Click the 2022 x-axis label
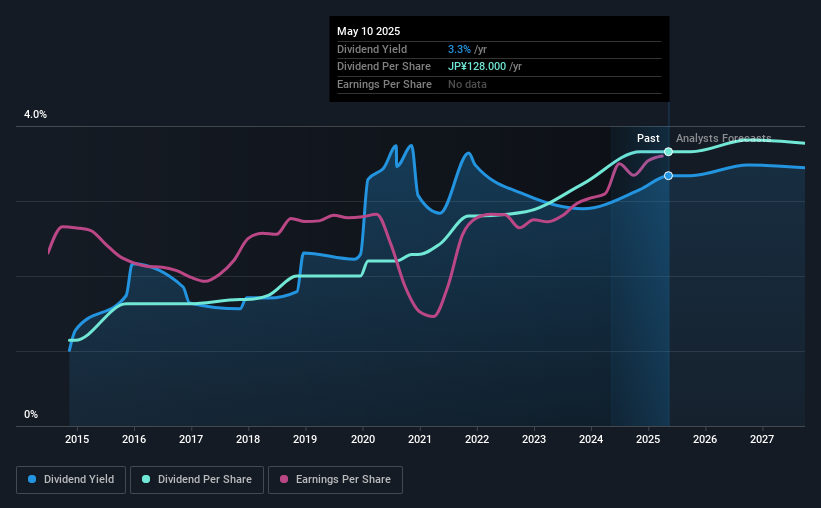 477,439
